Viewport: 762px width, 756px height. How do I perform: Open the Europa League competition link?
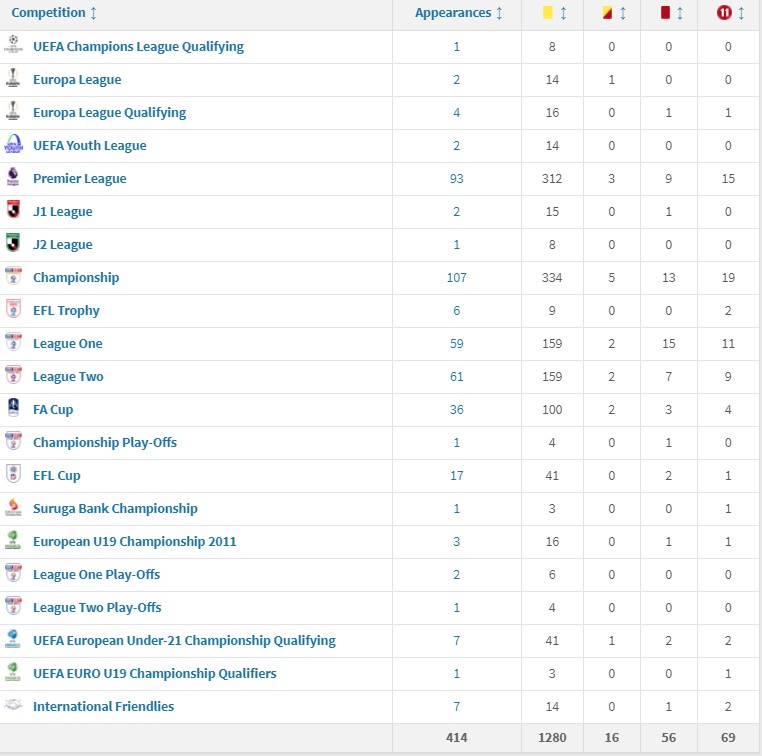tap(77, 80)
